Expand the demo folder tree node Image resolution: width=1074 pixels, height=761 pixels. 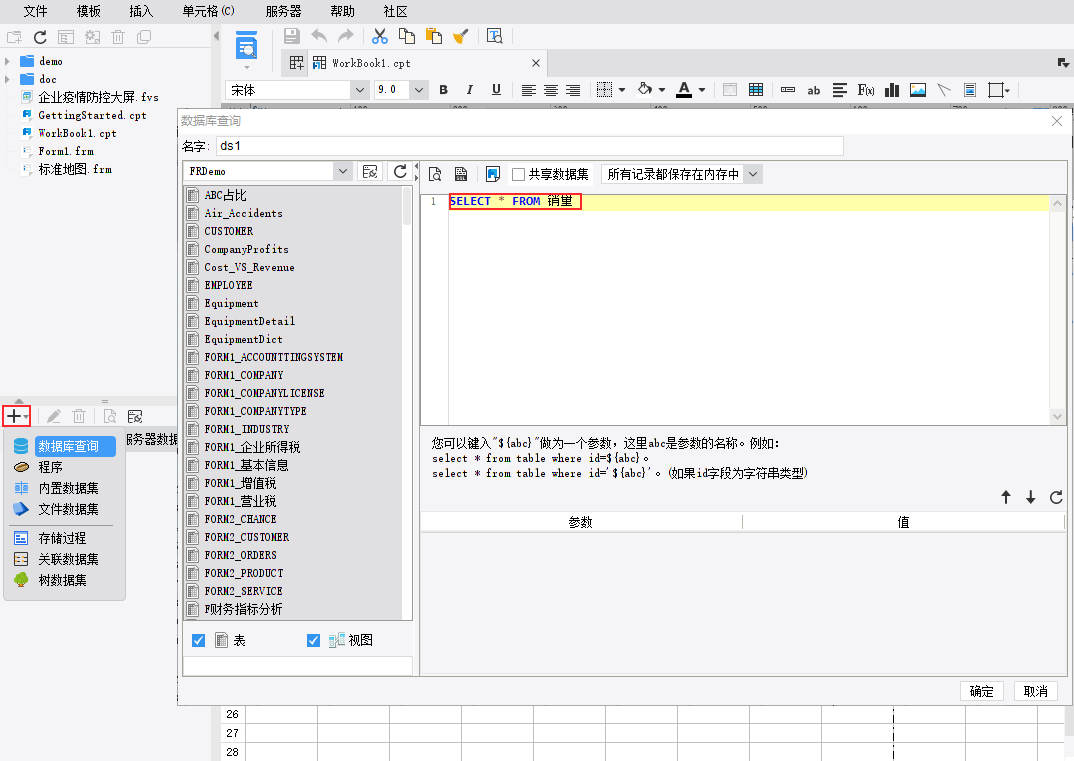pyautogui.click(x=8, y=61)
